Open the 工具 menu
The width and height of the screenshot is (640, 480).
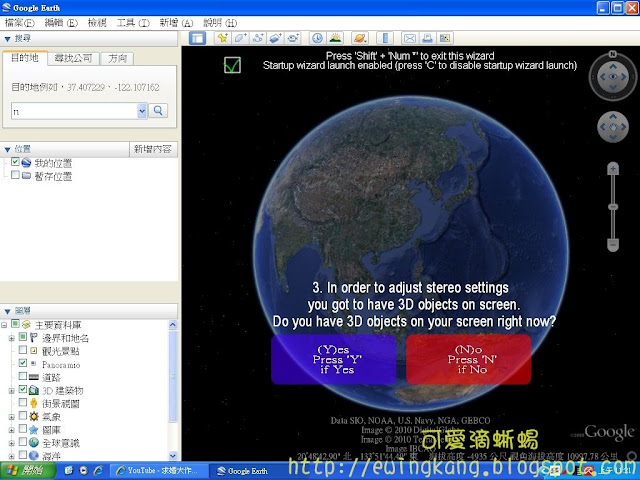(x=133, y=23)
